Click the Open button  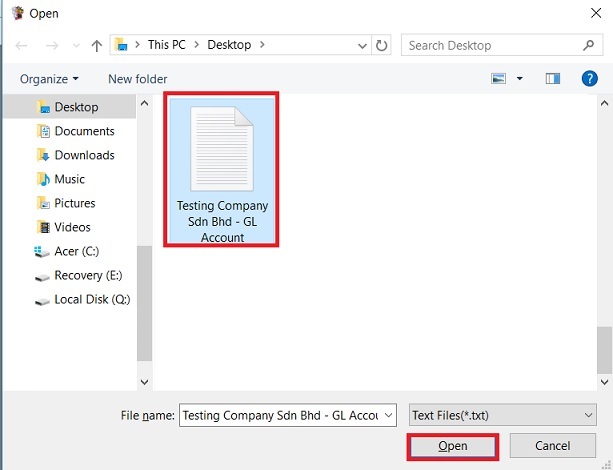pyautogui.click(x=452, y=446)
